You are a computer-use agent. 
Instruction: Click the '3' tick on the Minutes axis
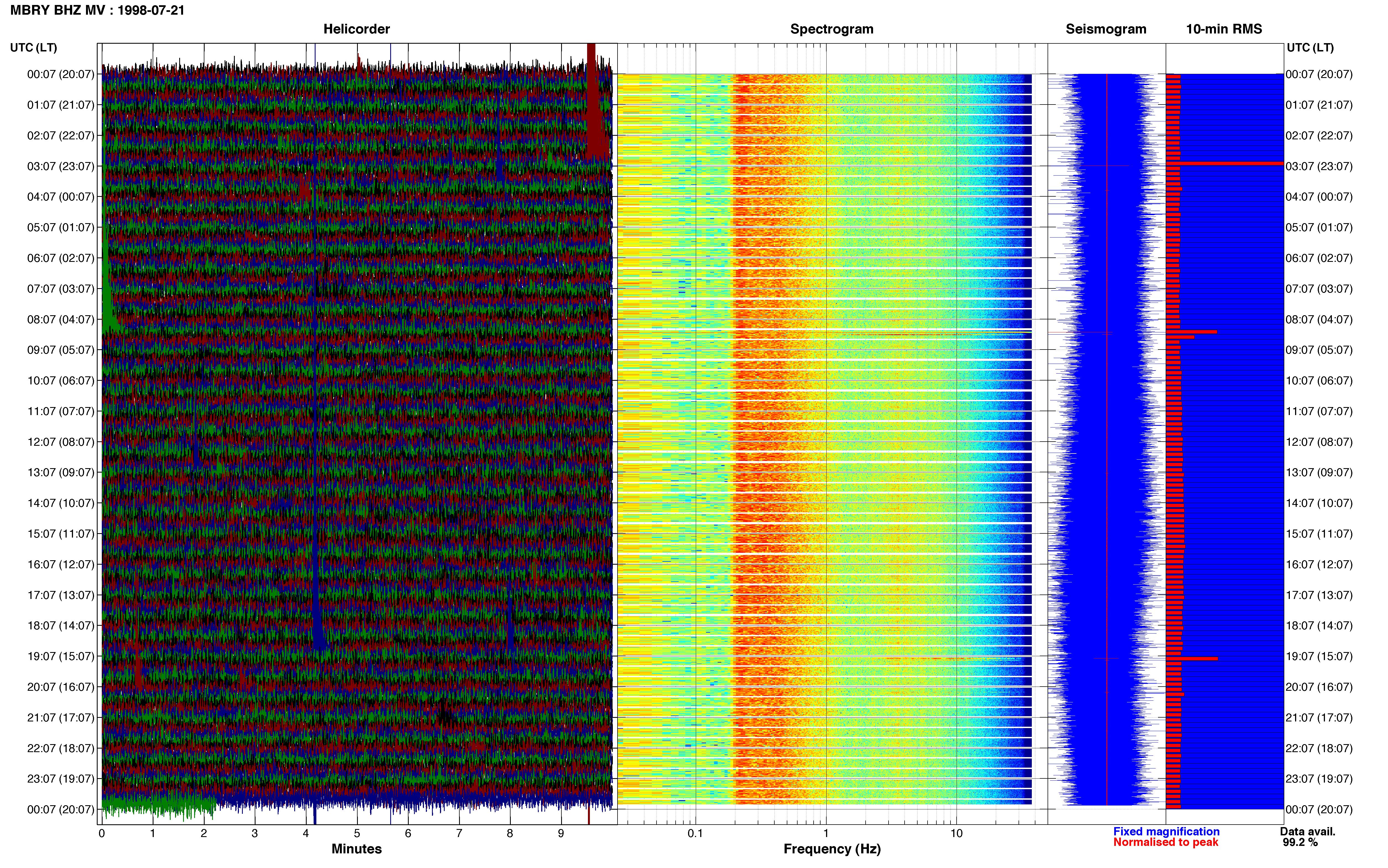(255, 833)
